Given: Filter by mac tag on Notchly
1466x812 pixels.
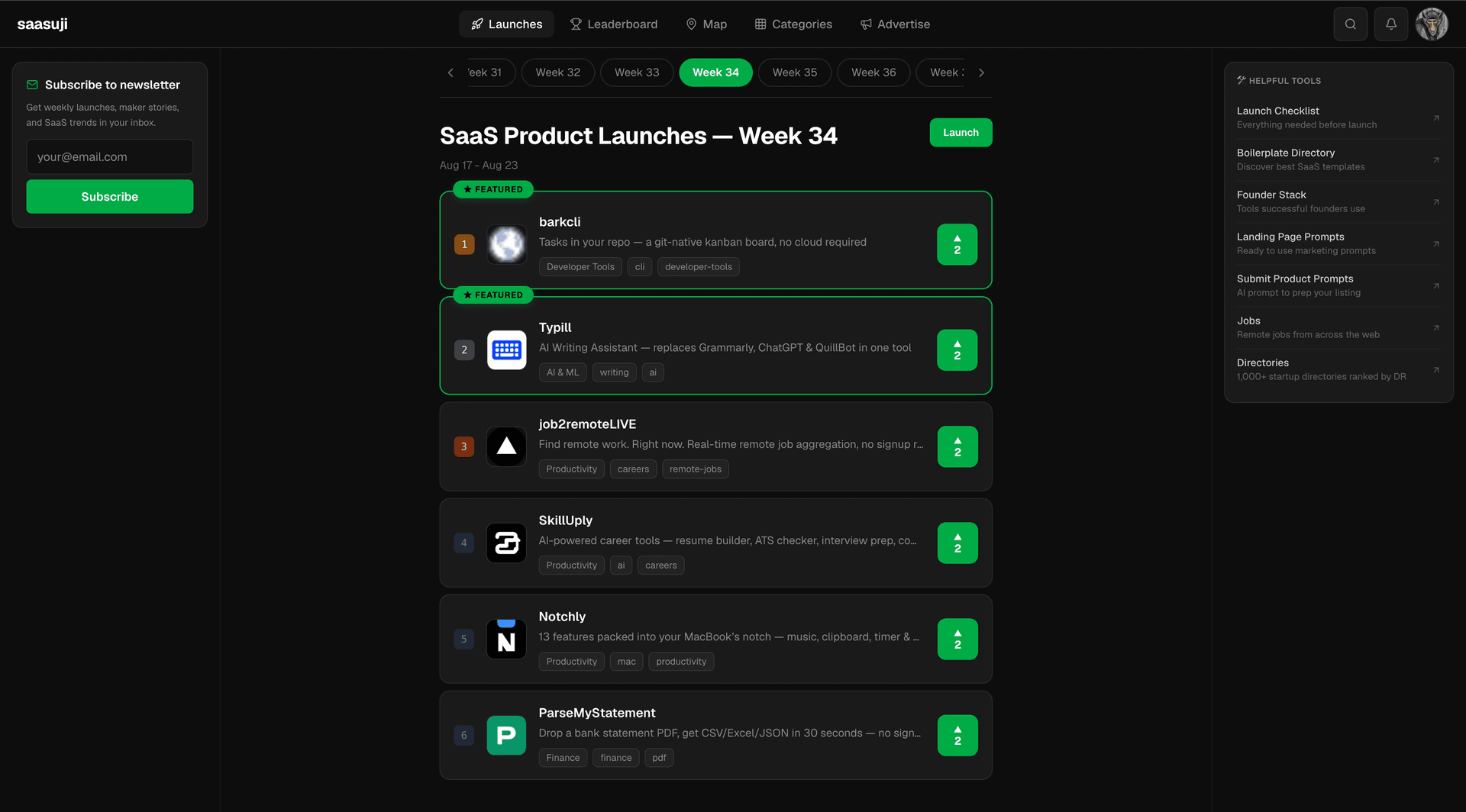Looking at the screenshot, I should pos(627,662).
